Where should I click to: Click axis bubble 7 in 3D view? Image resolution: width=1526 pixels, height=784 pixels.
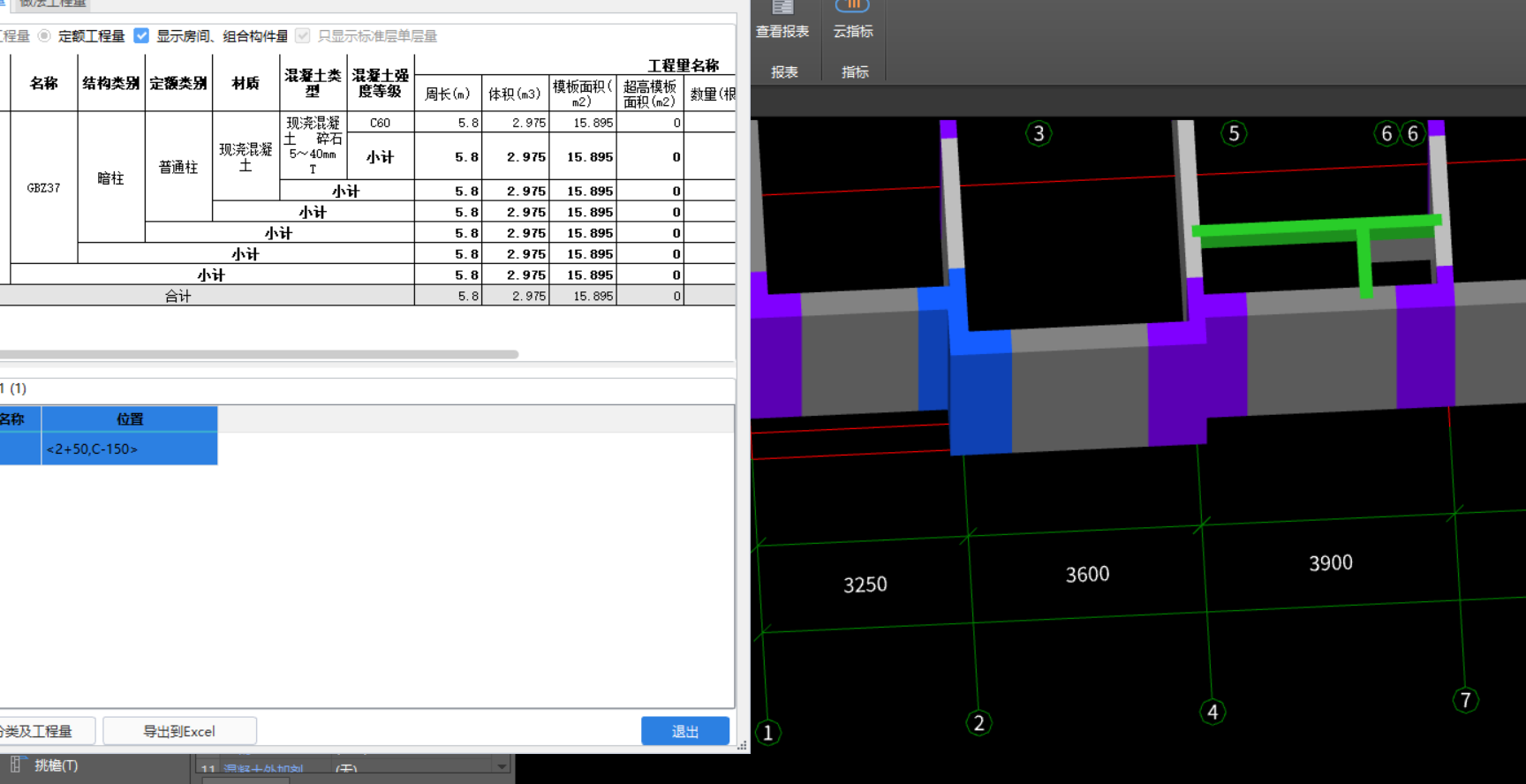[1465, 700]
